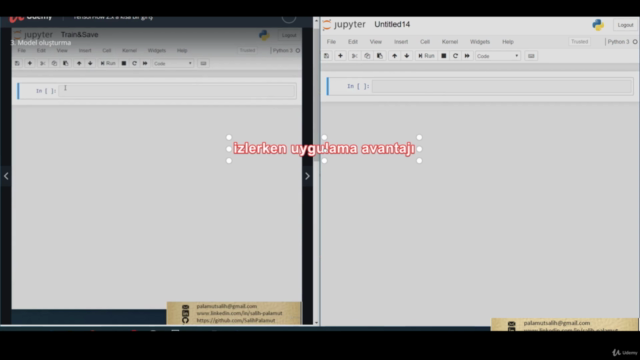Click save icon in Untitled14 notebook toolbar
The image size is (640, 360).
point(327,56)
